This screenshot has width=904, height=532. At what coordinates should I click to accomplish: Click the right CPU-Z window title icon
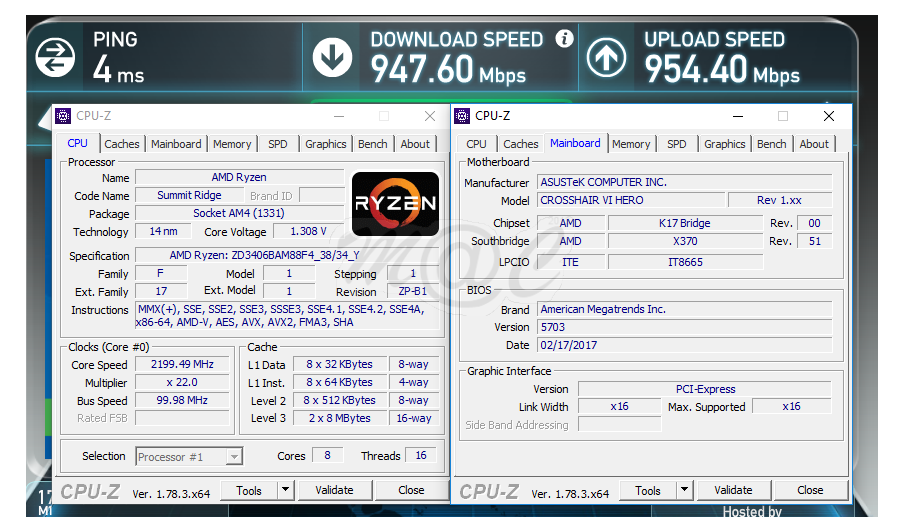click(462, 116)
